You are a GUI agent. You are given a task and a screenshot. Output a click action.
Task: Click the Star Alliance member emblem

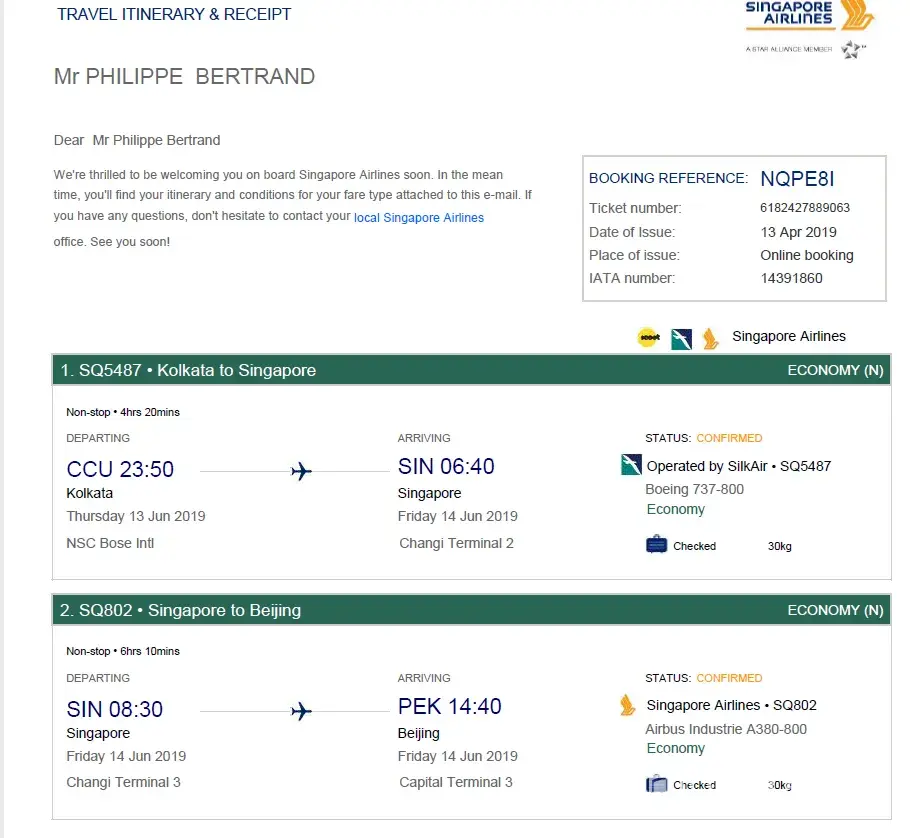[852, 48]
